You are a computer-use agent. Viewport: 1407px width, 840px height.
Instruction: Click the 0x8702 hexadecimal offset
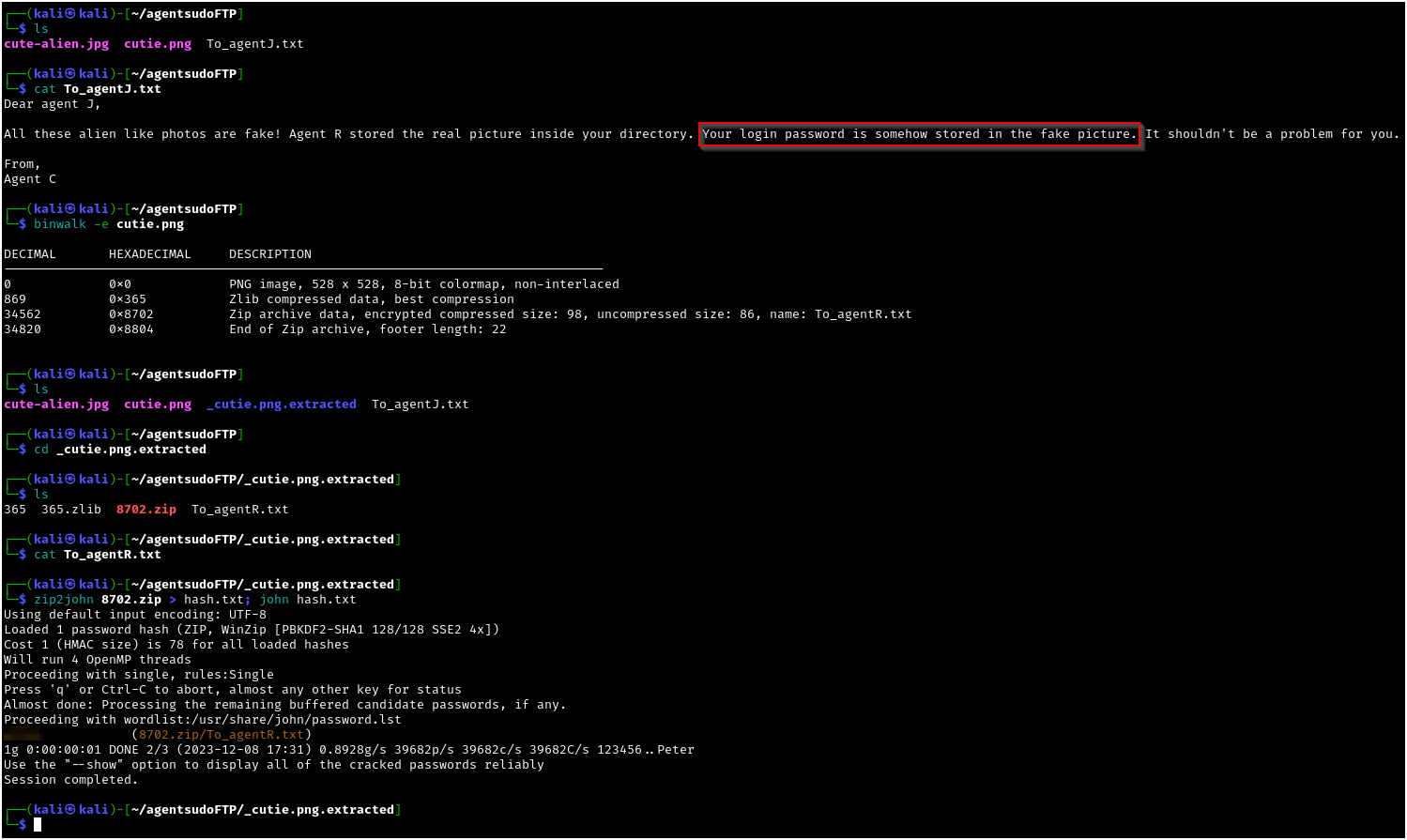130,314
